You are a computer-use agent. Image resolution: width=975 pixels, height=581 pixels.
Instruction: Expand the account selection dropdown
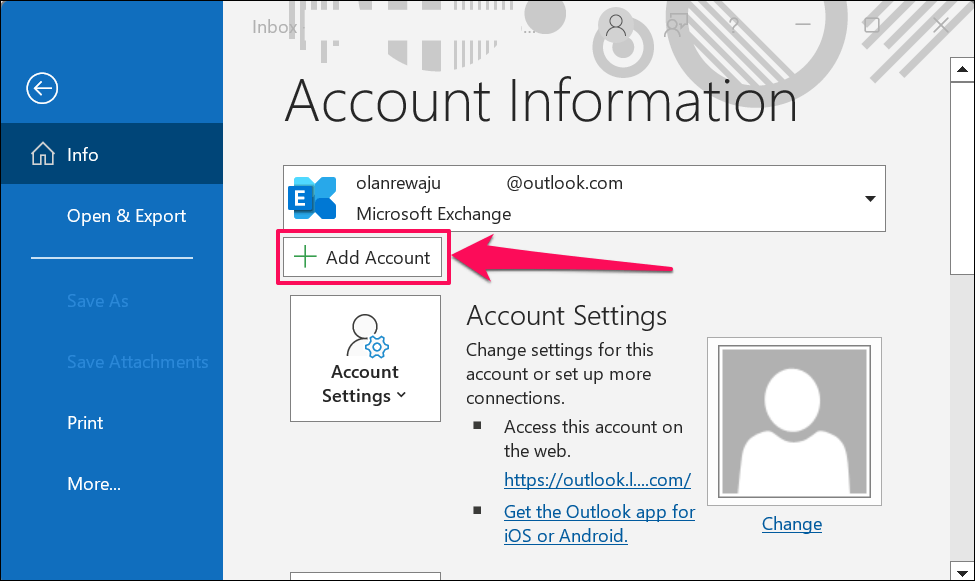pos(871,198)
